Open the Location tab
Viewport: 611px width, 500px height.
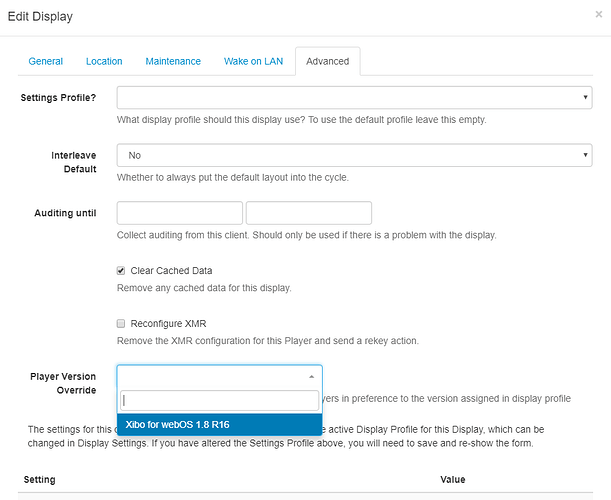104,61
